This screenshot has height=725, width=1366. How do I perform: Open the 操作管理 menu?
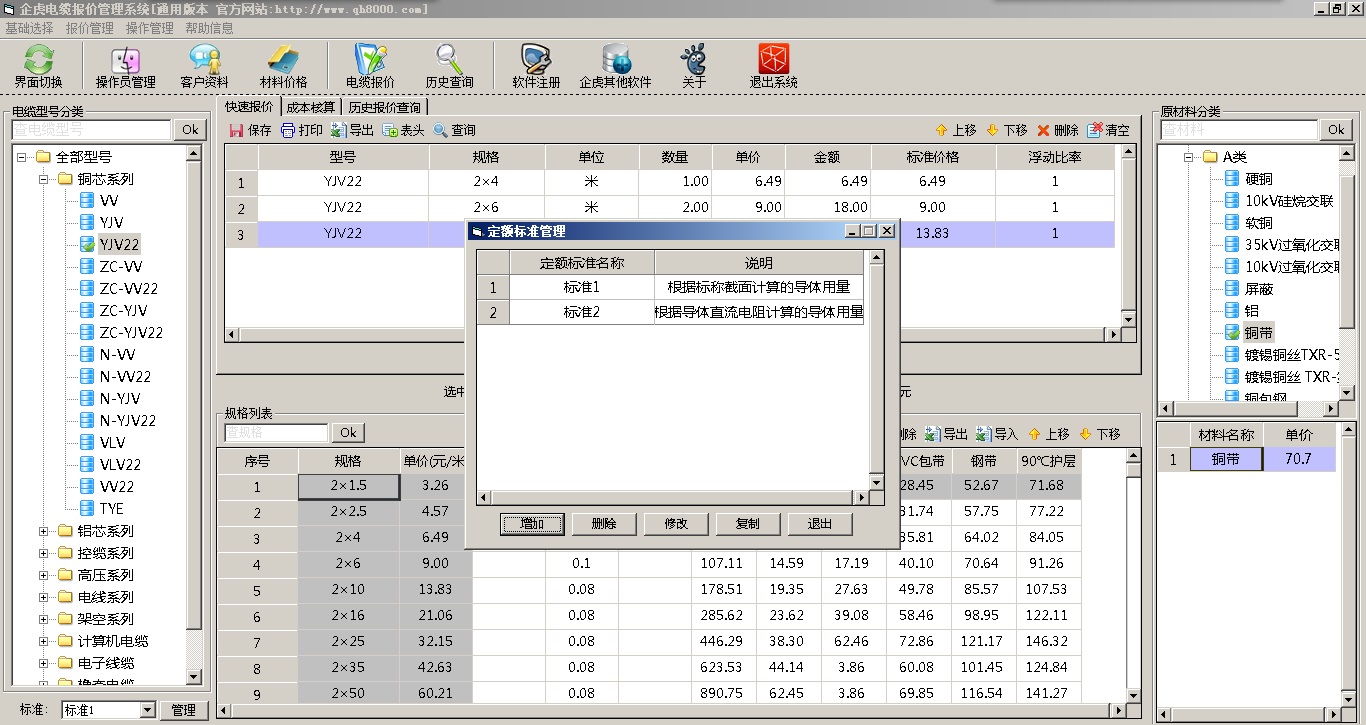coord(150,28)
